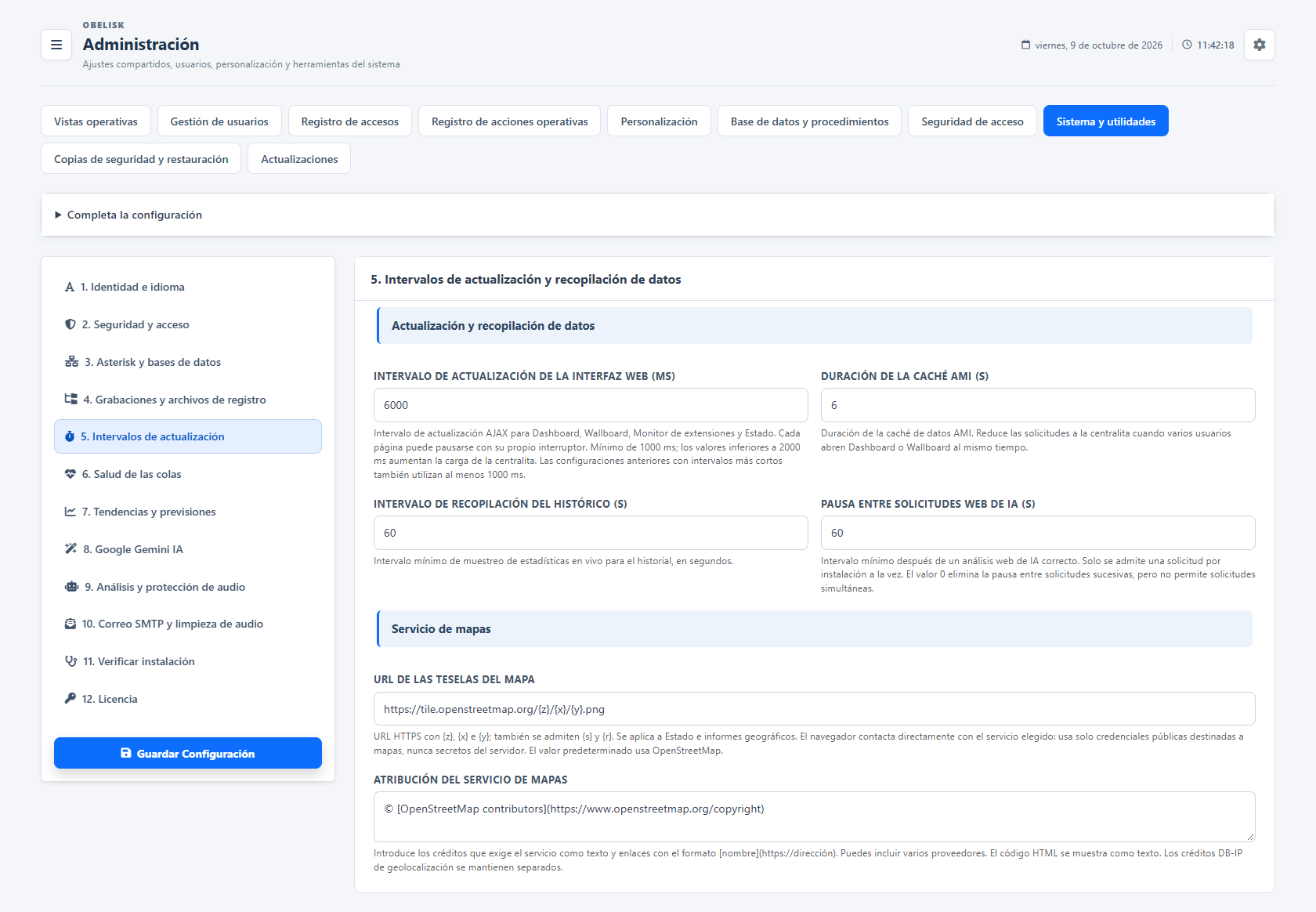Go to the Actualizaciones tab
The image size is (1316, 912).
coord(299,159)
